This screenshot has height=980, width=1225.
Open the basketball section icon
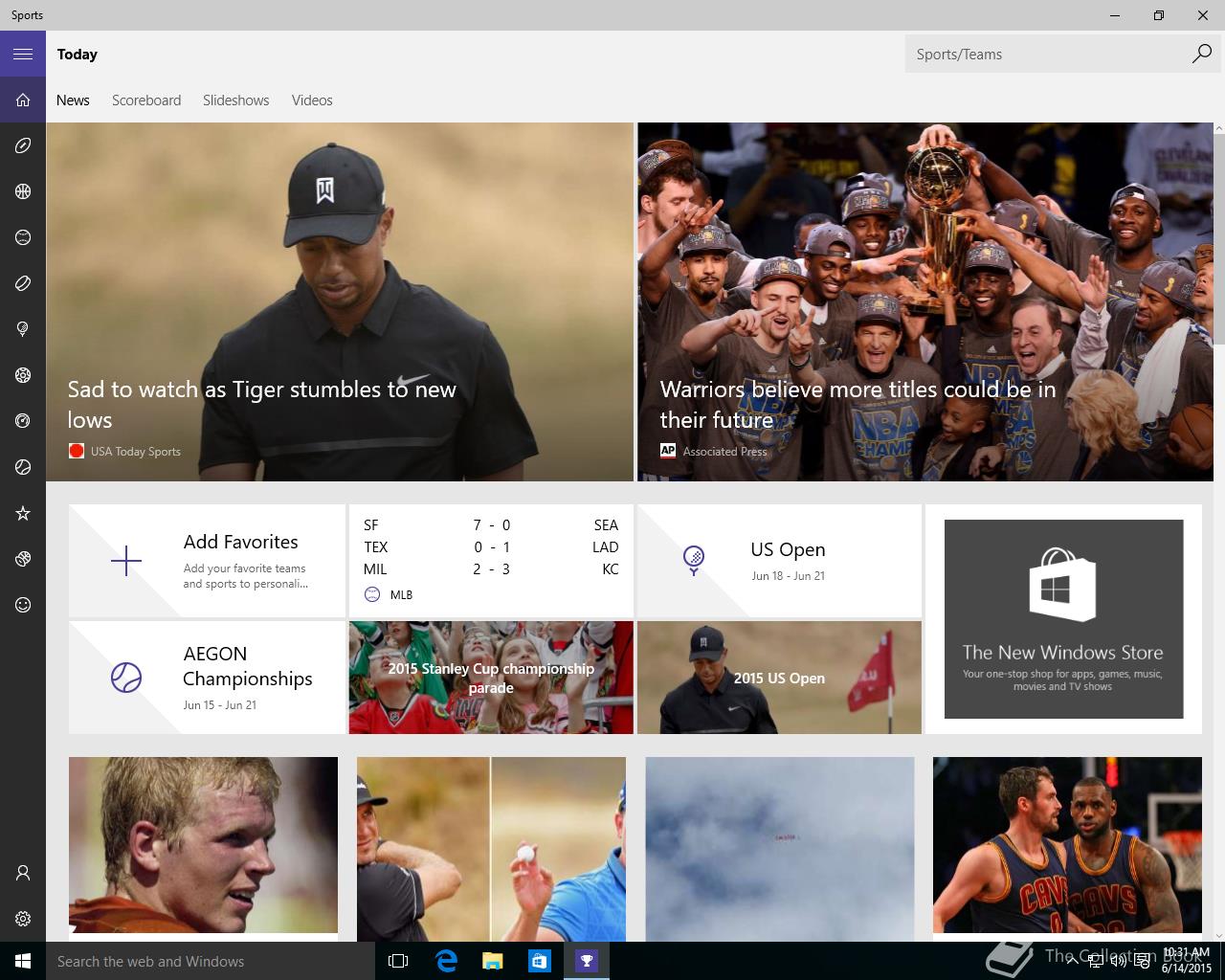pos(23,191)
